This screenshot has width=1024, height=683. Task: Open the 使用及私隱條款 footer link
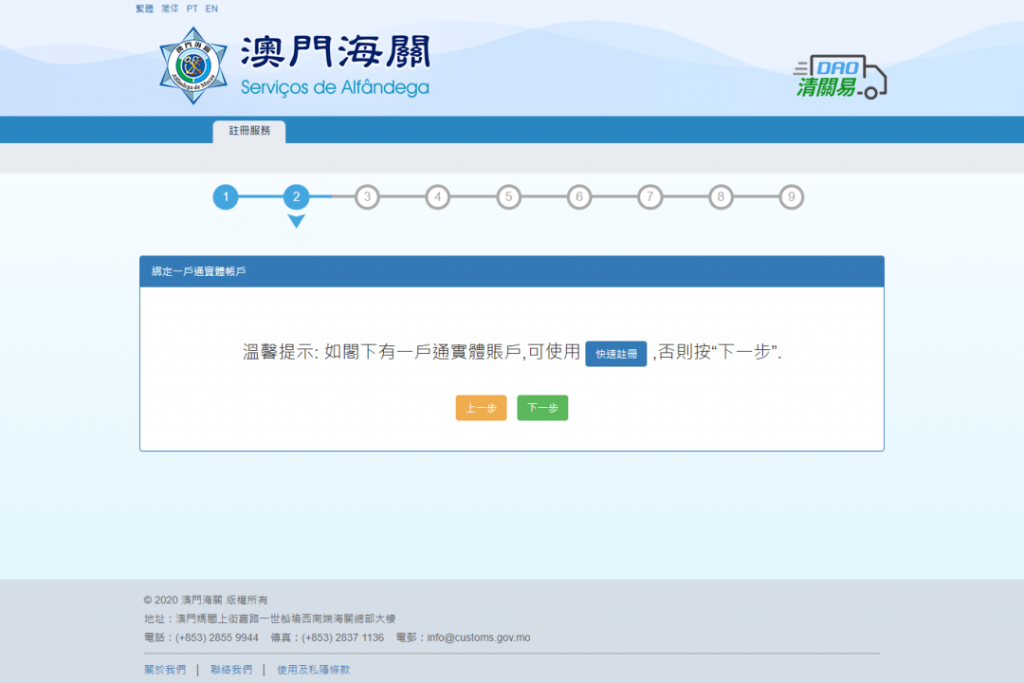[313, 670]
